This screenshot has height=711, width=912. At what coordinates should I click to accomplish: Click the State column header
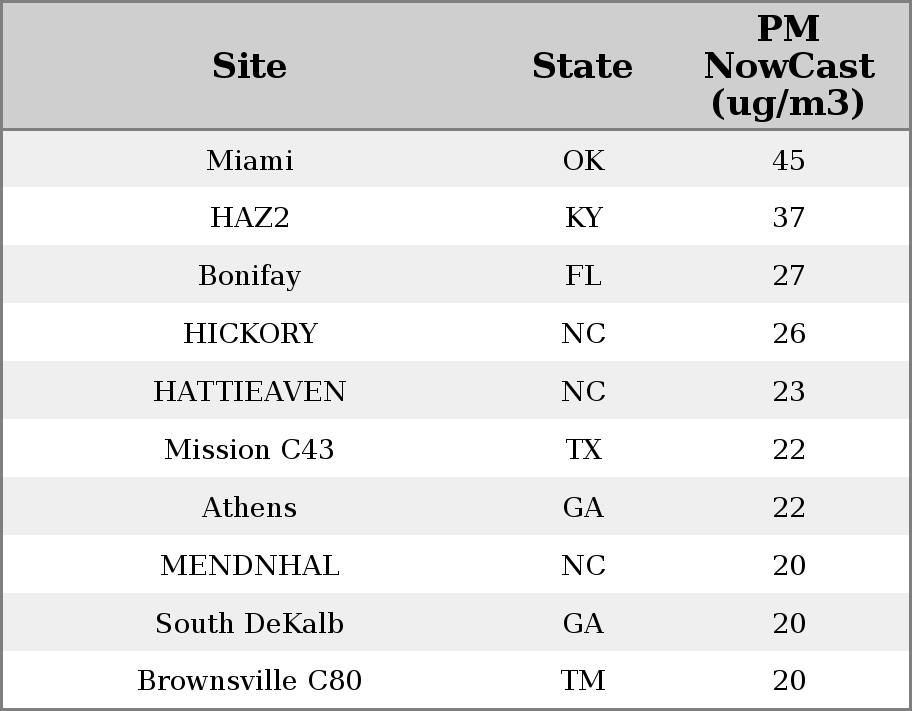(x=582, y=67)
